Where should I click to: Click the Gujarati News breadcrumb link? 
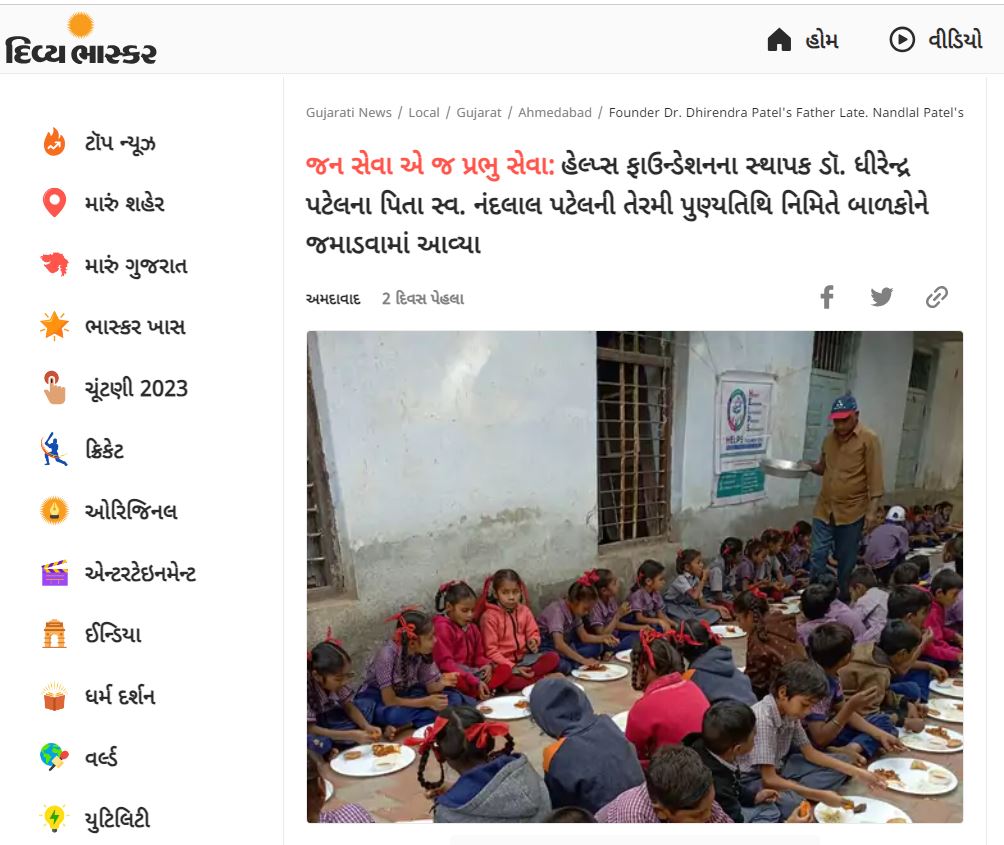point(348,113)
